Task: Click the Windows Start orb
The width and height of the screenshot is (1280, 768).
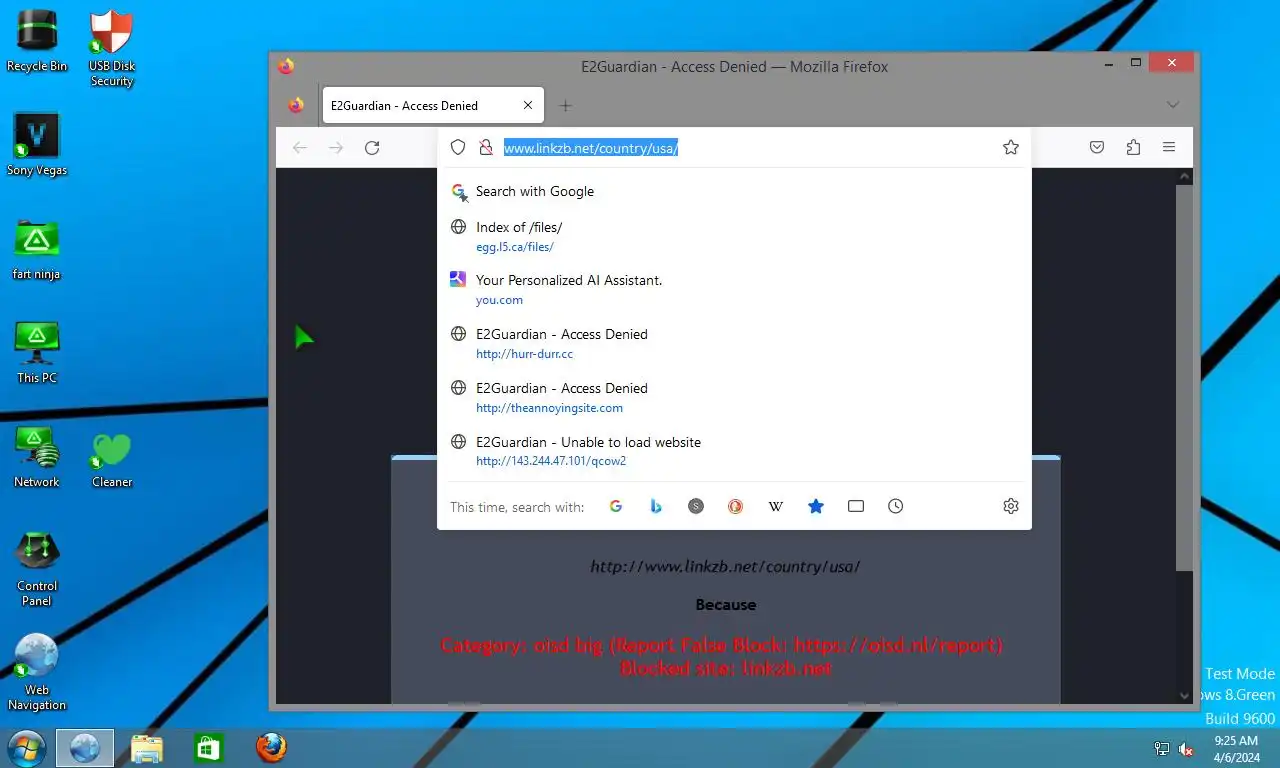Action: [26, 748]
